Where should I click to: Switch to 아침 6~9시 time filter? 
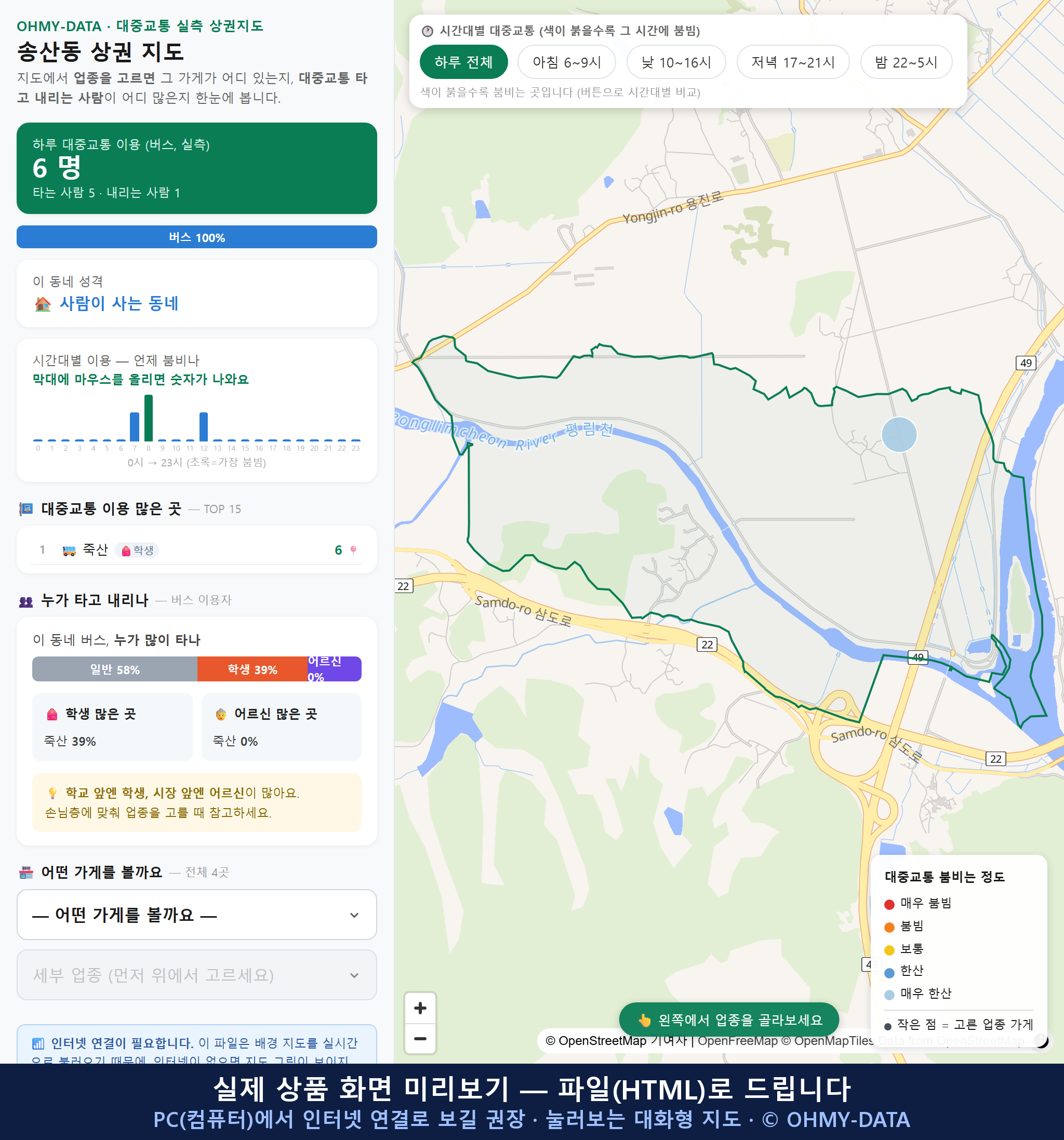(566, 62)
